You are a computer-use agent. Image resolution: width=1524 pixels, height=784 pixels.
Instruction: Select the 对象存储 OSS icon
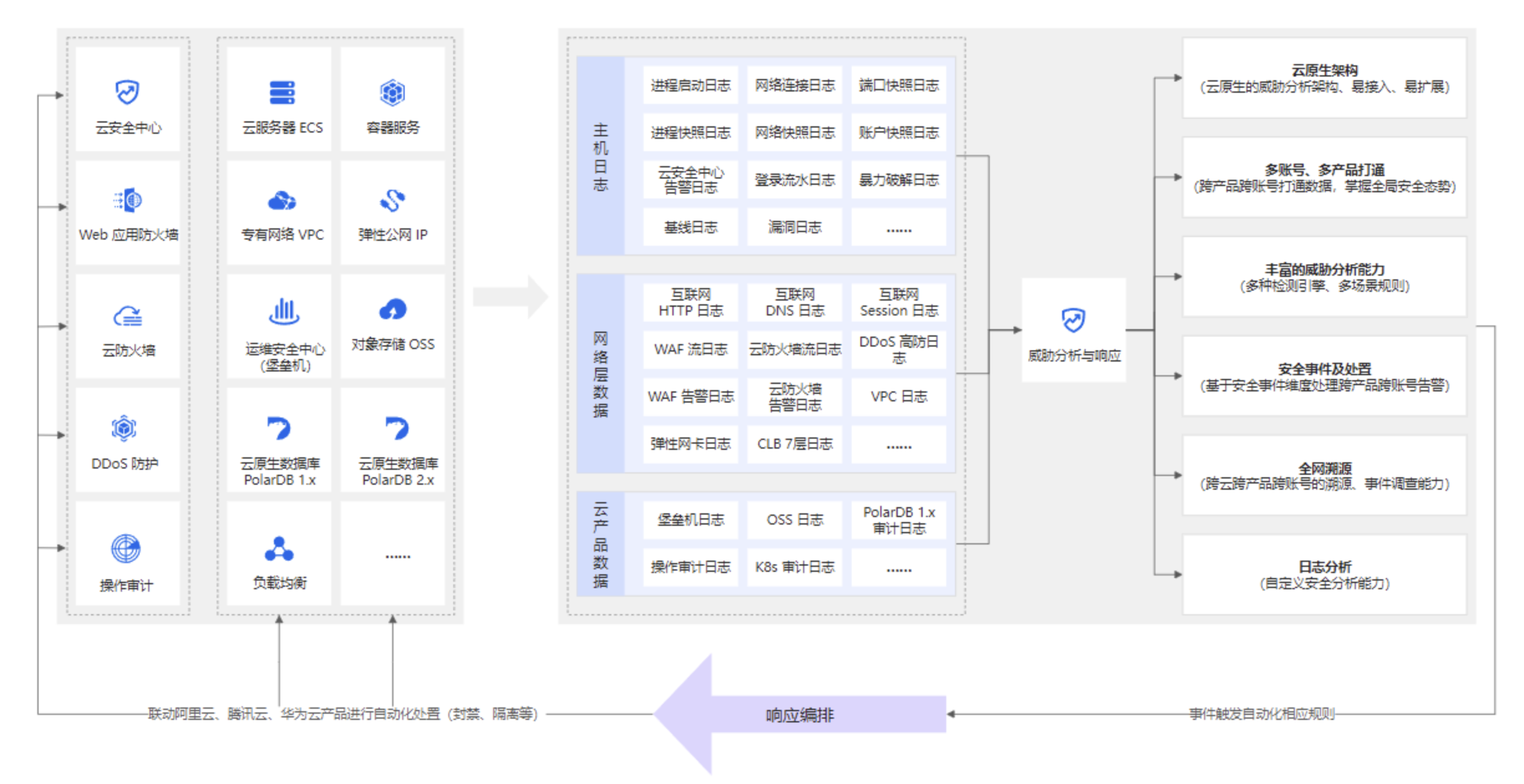[x=393, y=309]
